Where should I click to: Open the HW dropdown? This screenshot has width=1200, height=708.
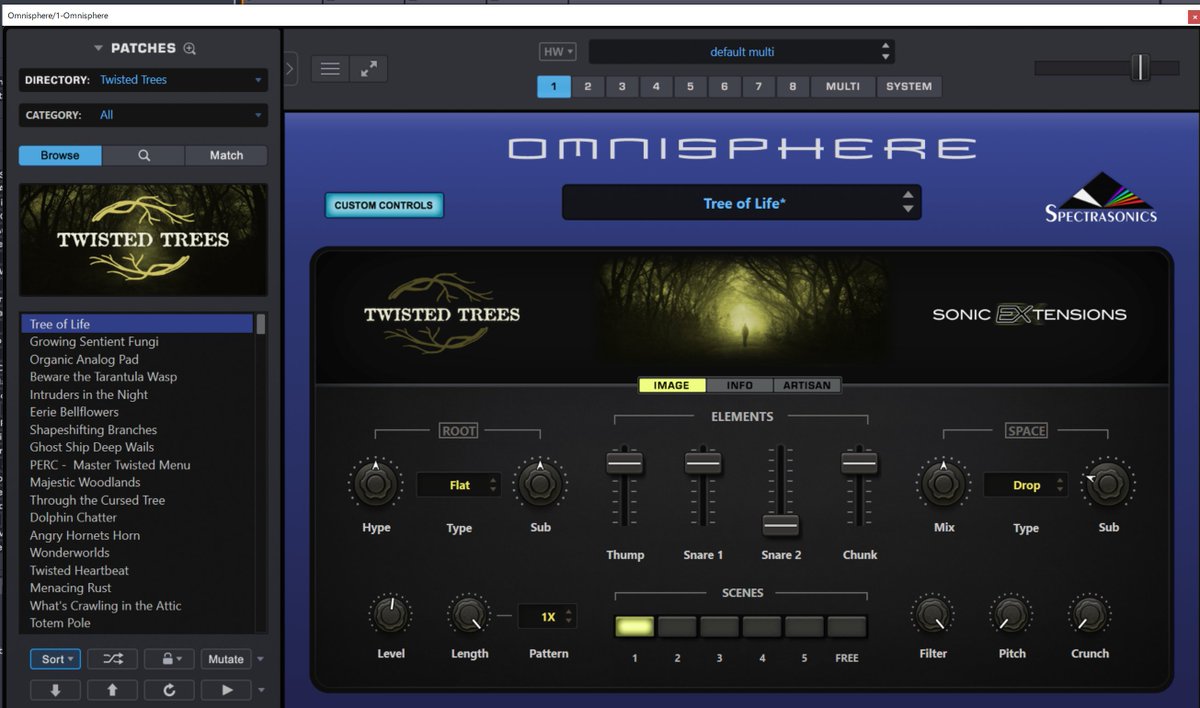(558, 52)
